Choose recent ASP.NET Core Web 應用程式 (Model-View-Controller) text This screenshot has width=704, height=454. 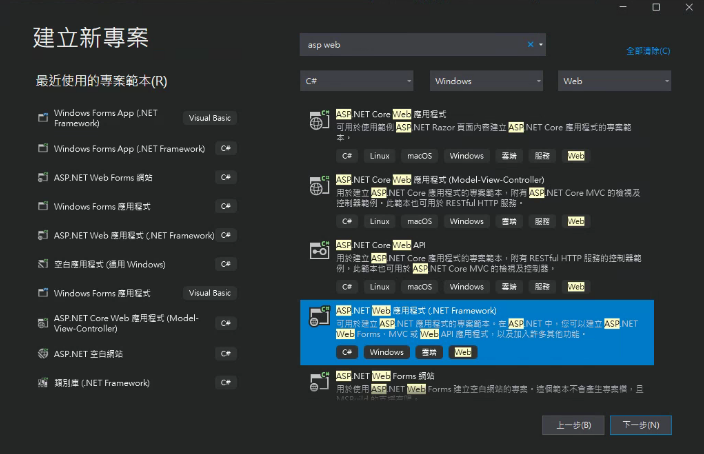coord(126,323)
